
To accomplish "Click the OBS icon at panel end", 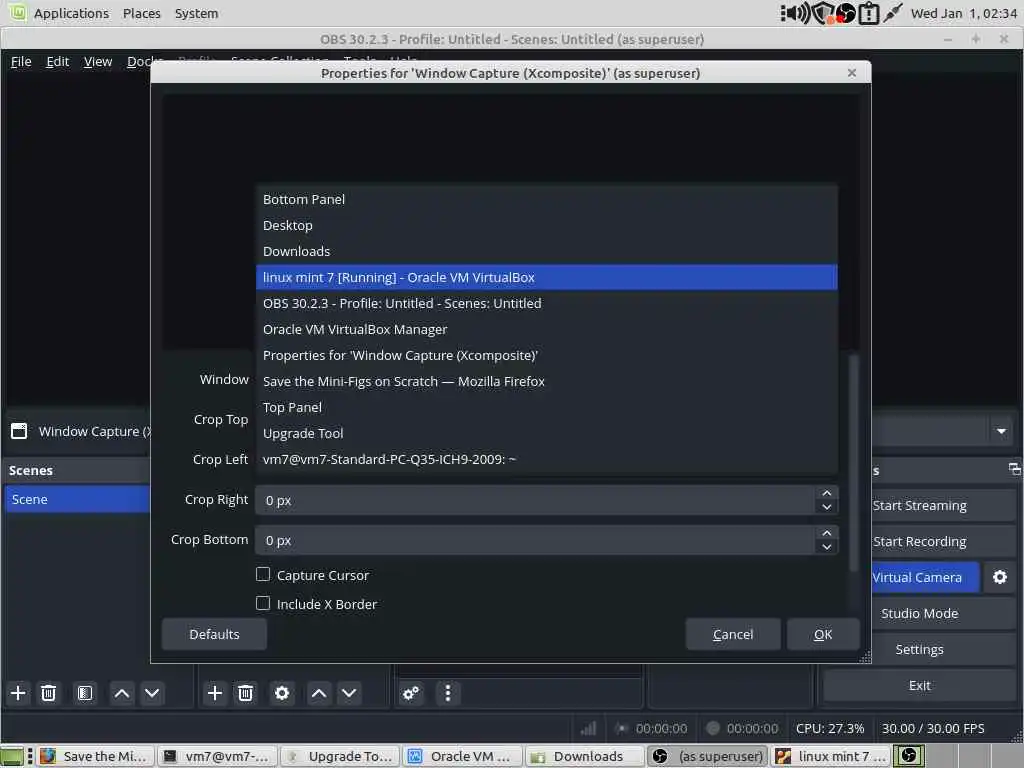I will point(908,756).
